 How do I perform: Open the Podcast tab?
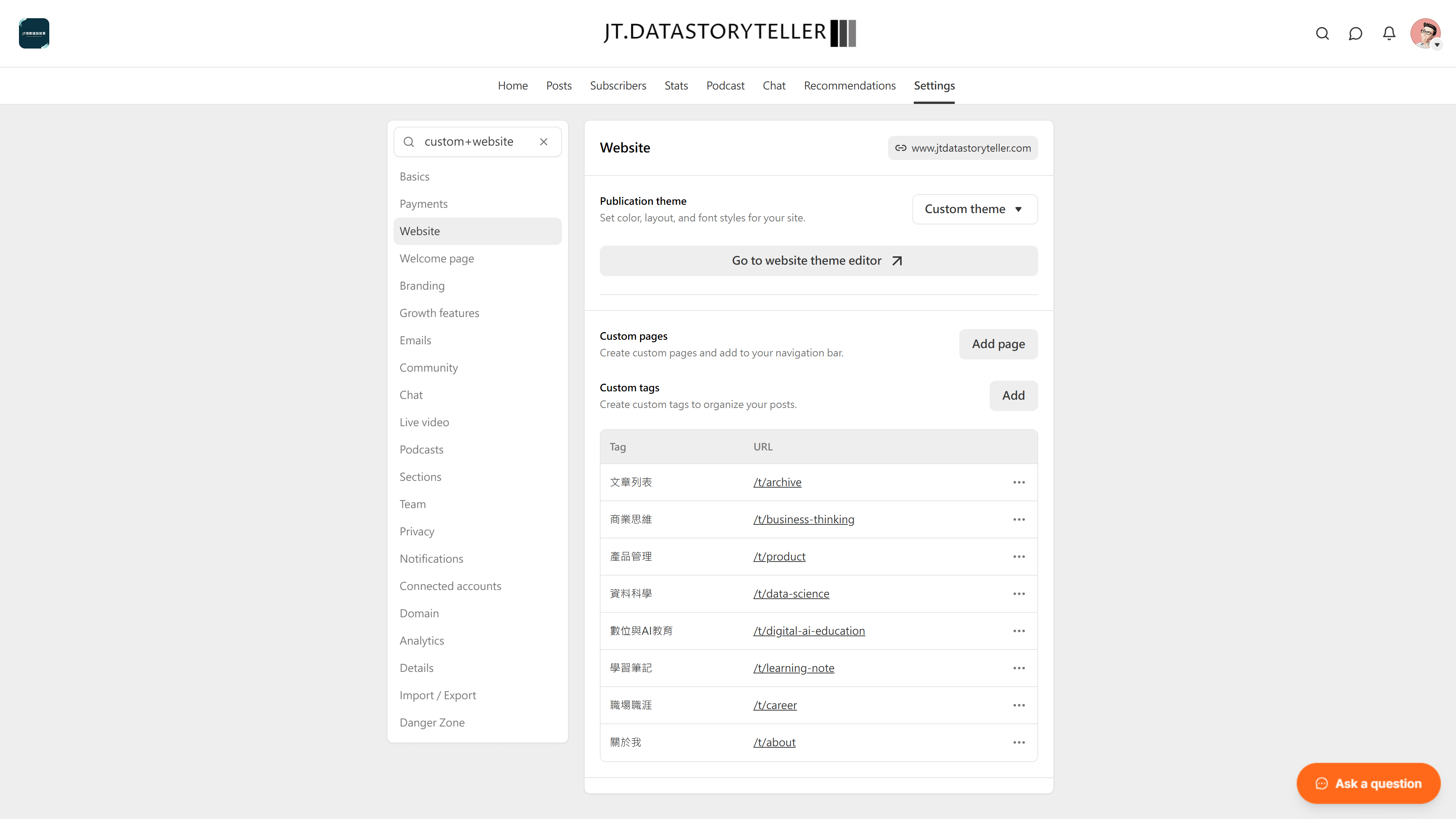pos(725,85)
